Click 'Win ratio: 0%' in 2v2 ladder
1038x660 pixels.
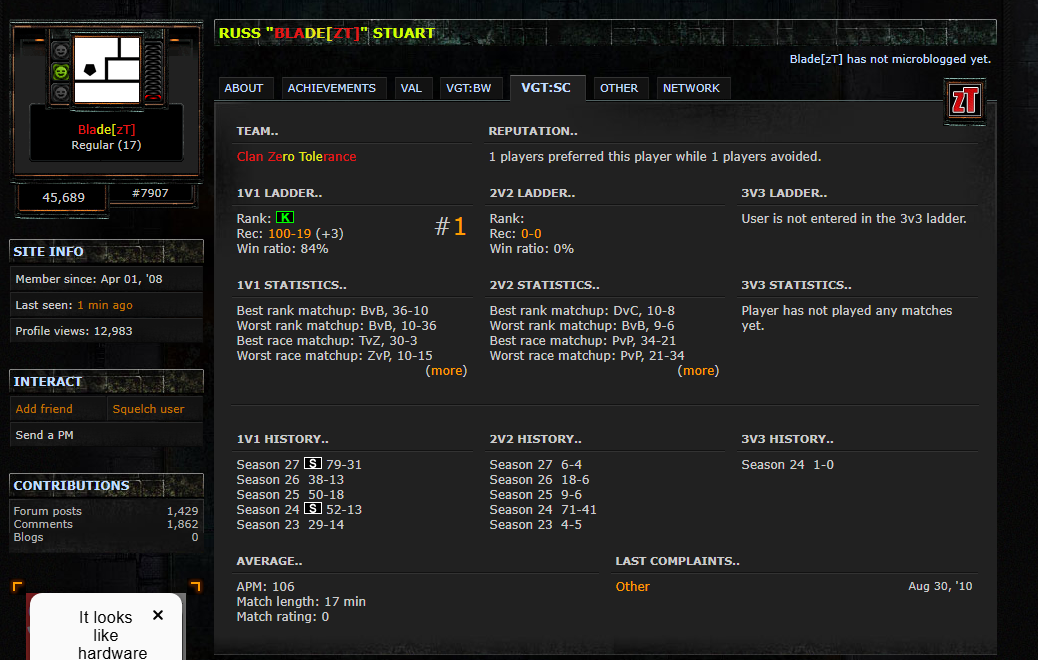click(x=532, y=249)
